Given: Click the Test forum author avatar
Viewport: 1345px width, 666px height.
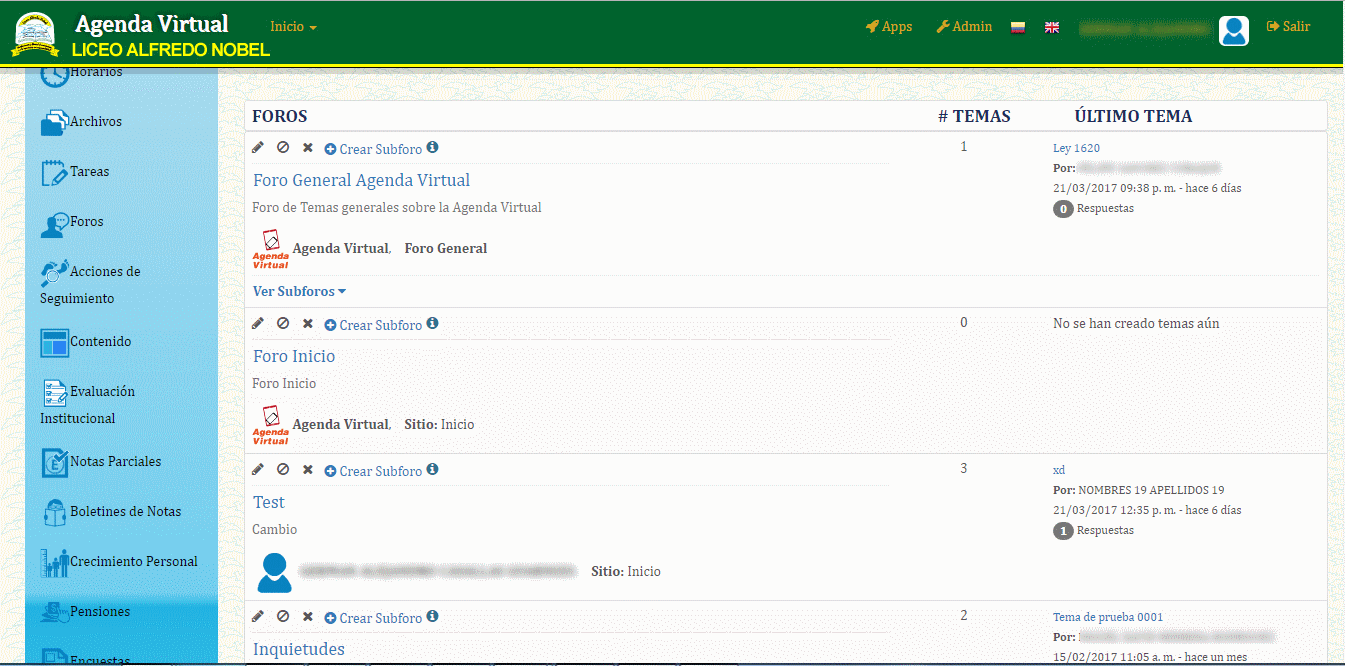Looking at the screenshot, I should coord(275,572).
